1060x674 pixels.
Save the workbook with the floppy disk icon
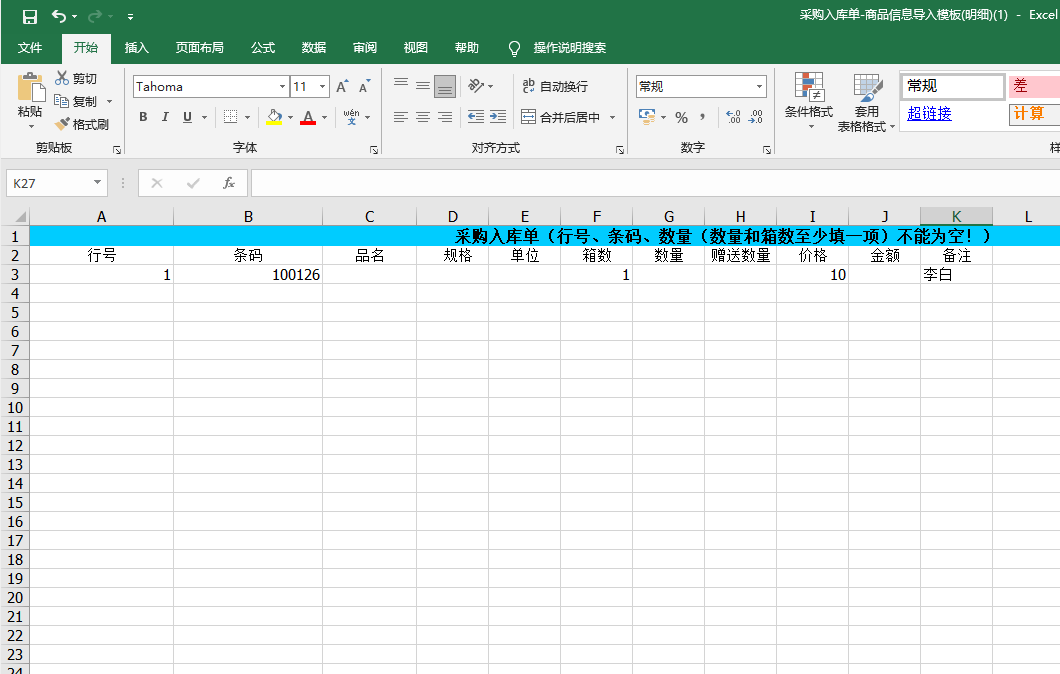[x=30, y=16]
